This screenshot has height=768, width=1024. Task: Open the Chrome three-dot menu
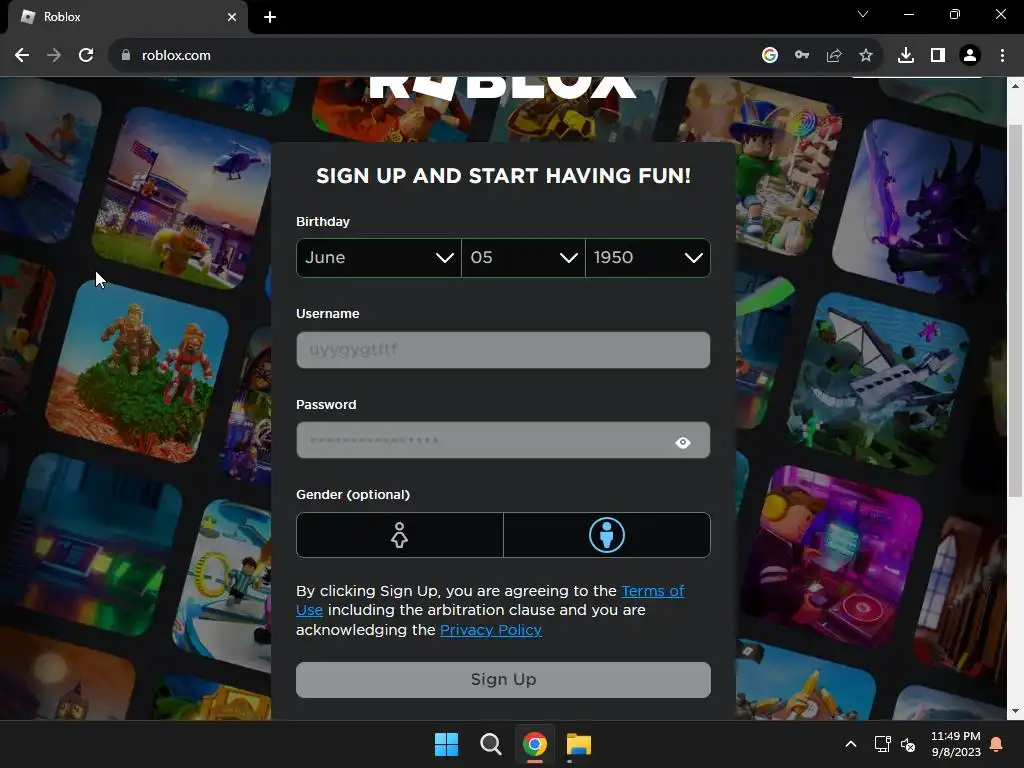click(1002, 56)
